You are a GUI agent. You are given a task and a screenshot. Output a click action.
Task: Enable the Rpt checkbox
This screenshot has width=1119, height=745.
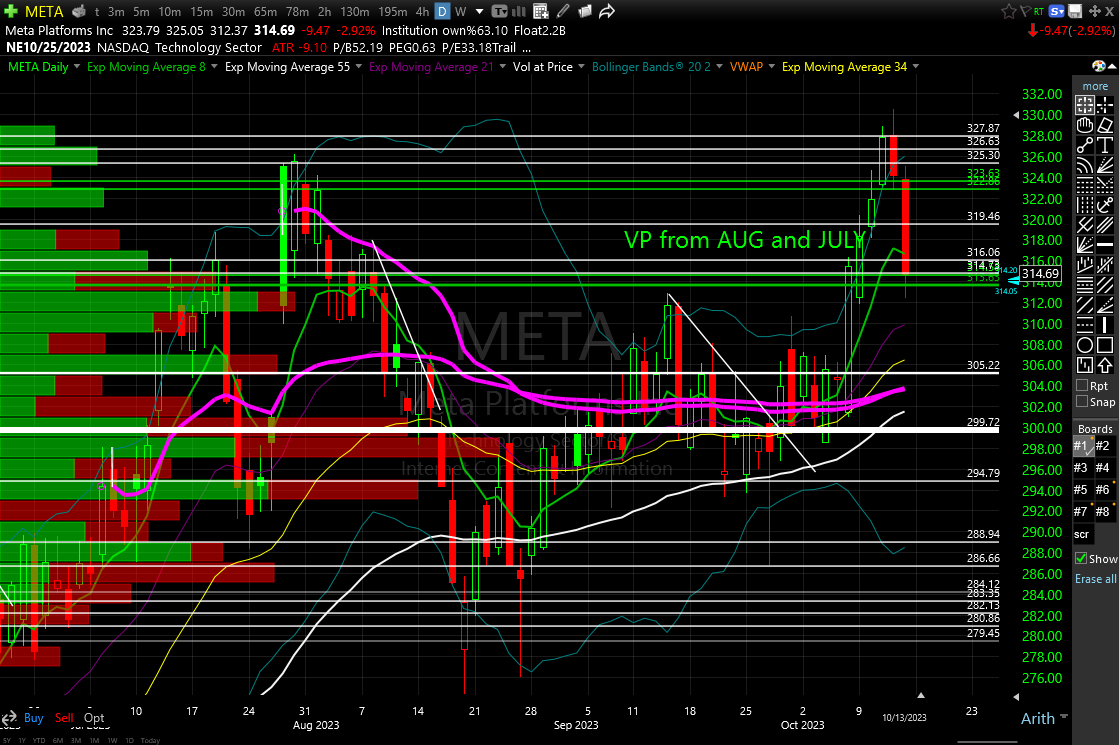1083,386
